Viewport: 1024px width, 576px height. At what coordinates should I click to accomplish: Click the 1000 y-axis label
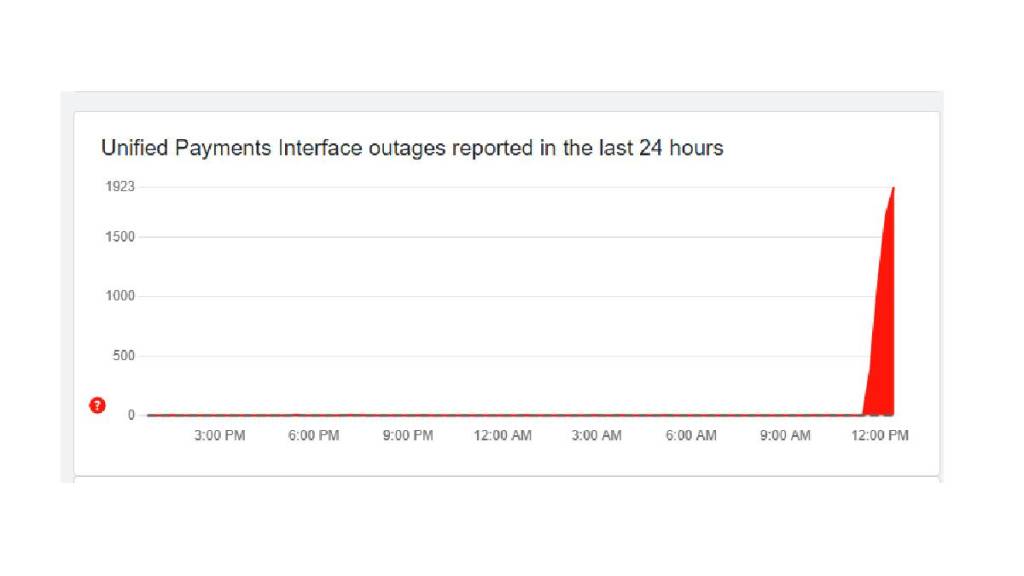[121, 296]
